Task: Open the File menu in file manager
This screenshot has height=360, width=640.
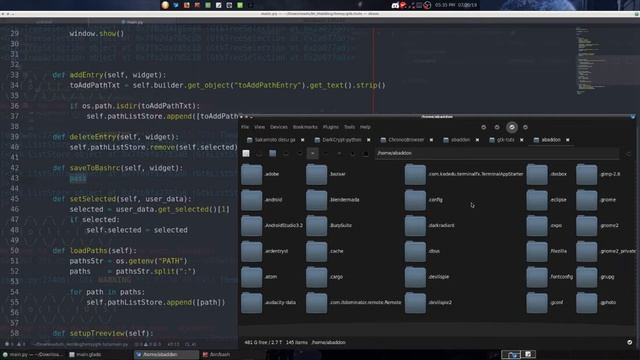Action: [x=245, y=127]
